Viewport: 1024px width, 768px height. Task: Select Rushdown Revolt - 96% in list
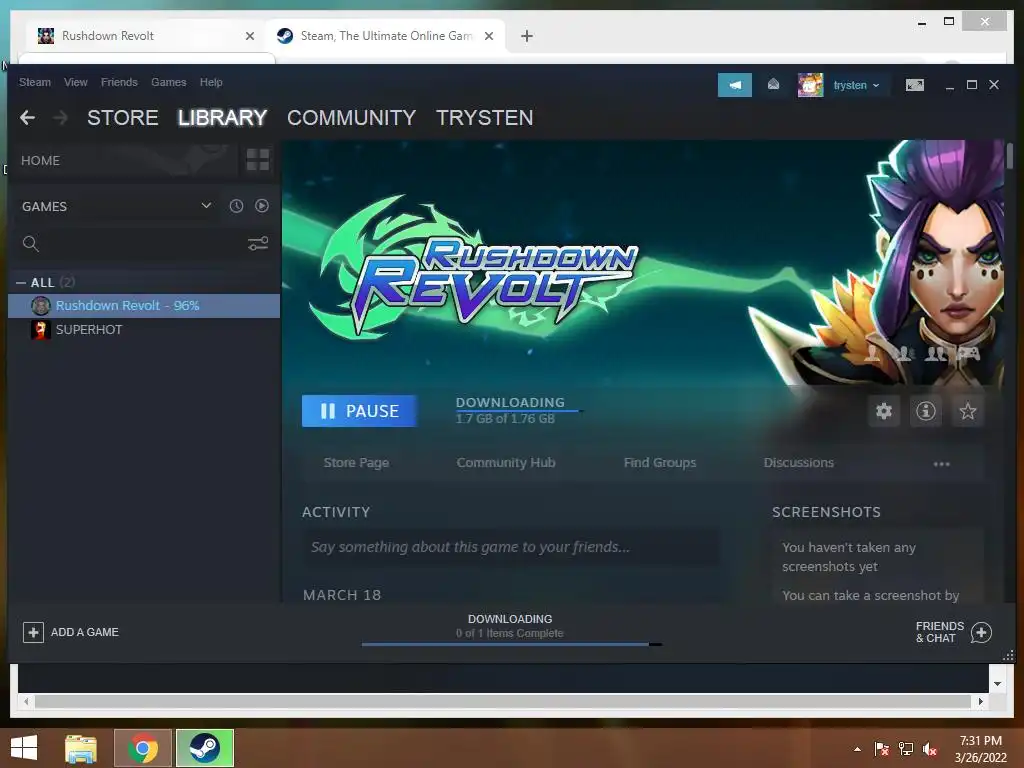pyautogui.click(x=144, y=306)
